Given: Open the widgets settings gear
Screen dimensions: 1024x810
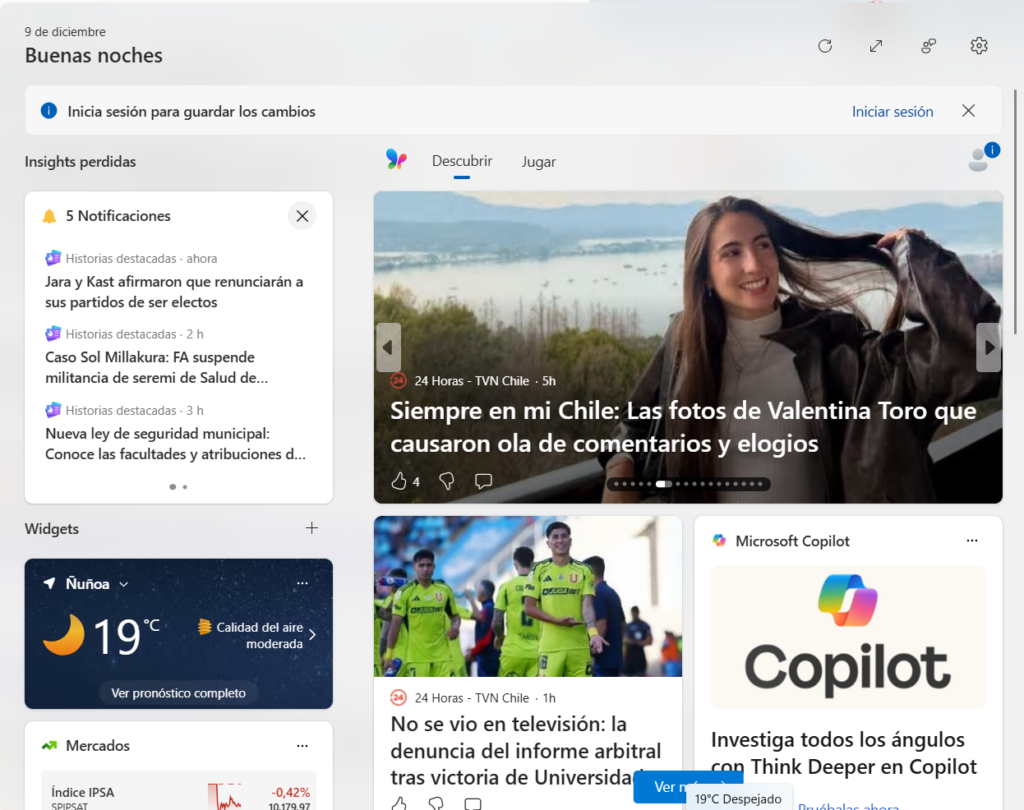Looking at the screenshot, I should pos(978,46).
